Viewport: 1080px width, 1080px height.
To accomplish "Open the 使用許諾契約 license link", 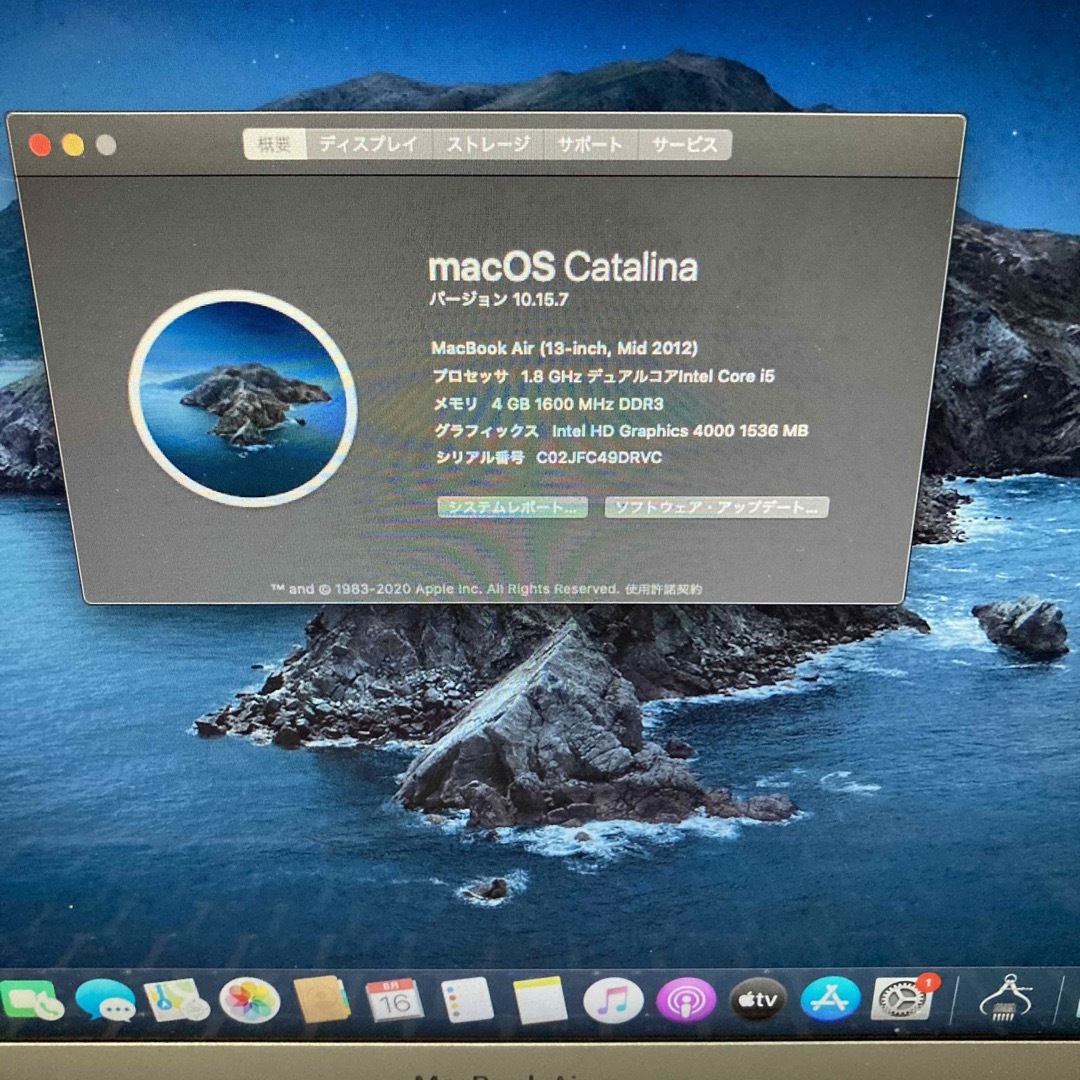I will pyautogui.click(x=664, y=590).
